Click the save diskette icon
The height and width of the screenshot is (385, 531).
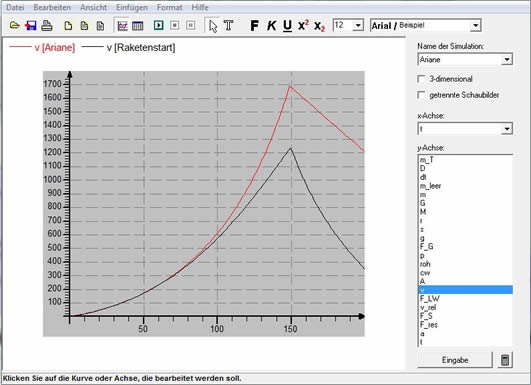click(x=31, y=25)
